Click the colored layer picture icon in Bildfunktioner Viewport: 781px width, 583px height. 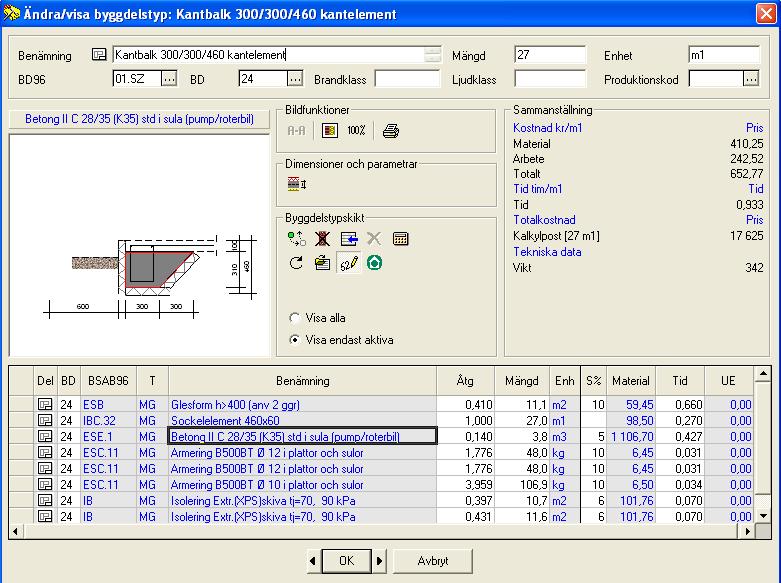pos(330,131)
